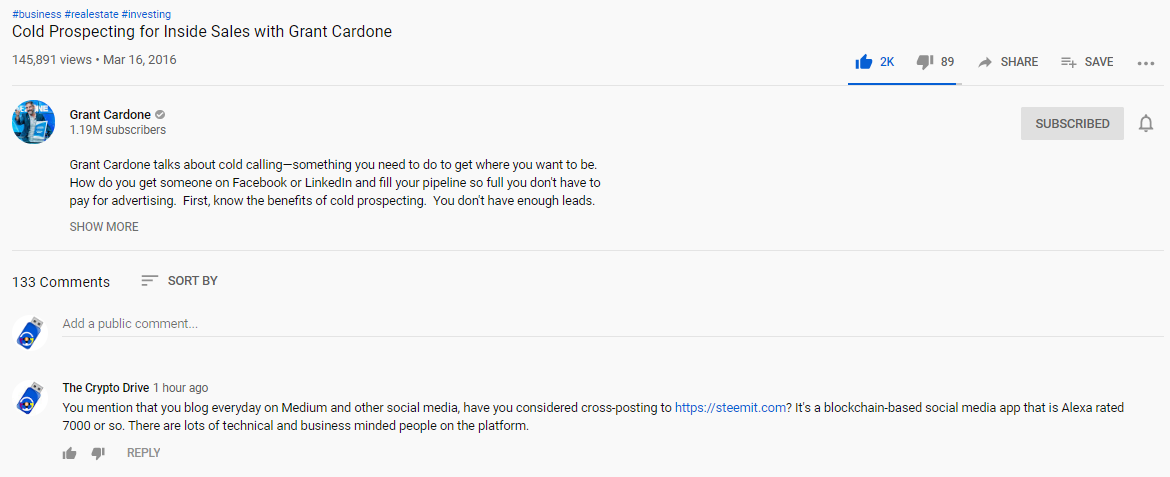Click the verified checkmark badge
The width and height of the screenshot is (1170, 477).
[160, 115]
